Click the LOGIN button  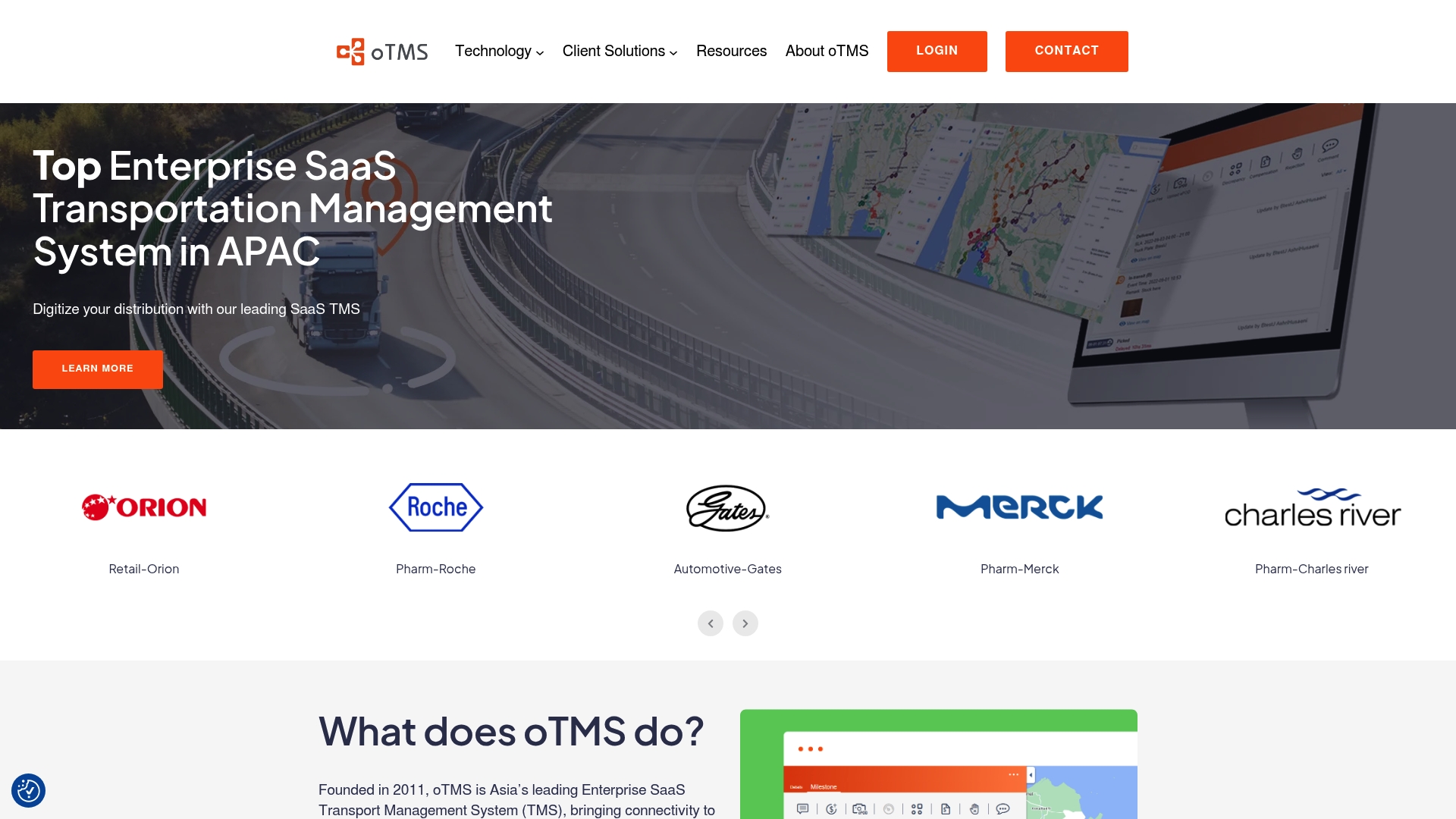click(937, 52)
